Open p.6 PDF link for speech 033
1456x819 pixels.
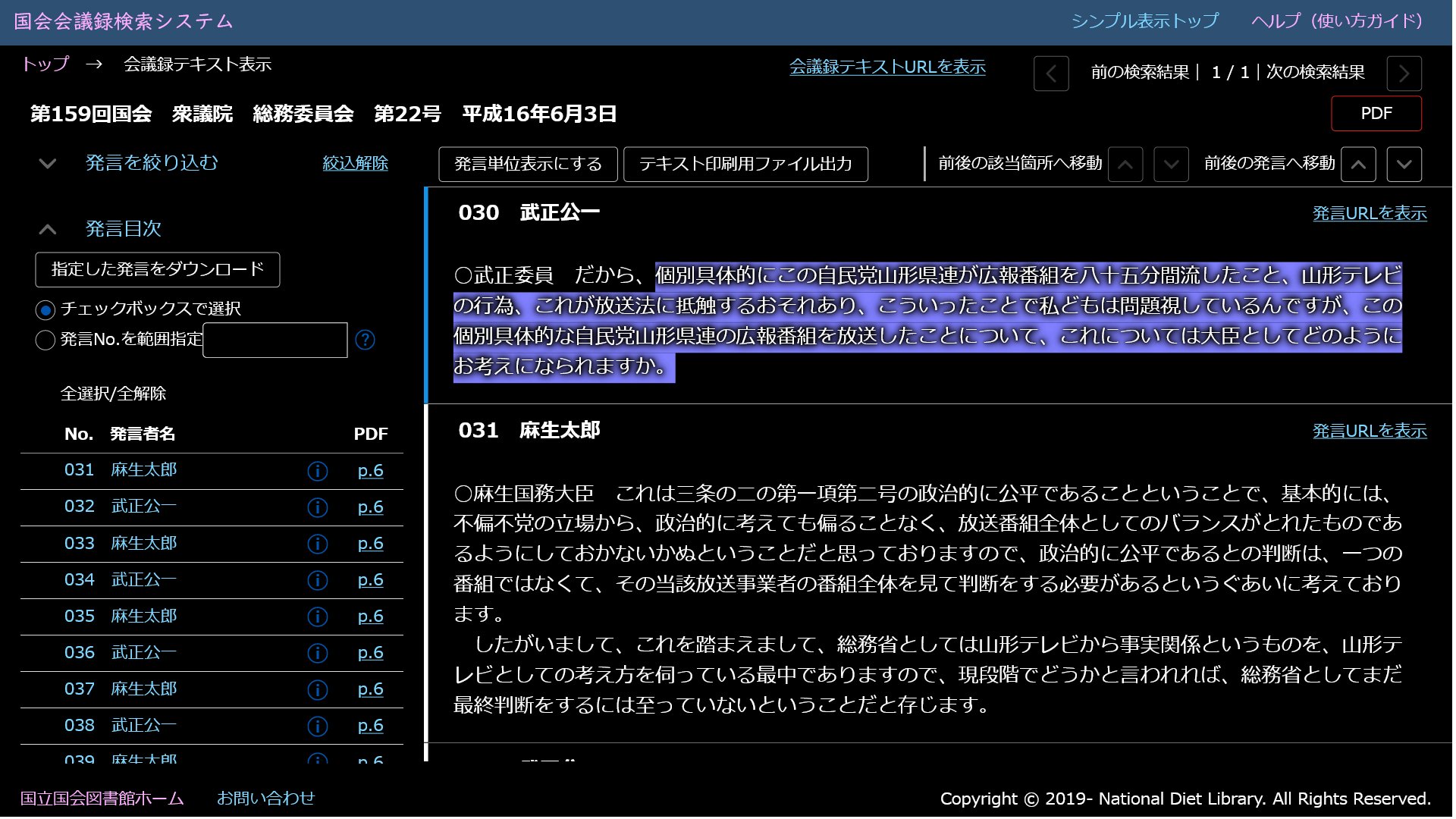coord(370,544)
